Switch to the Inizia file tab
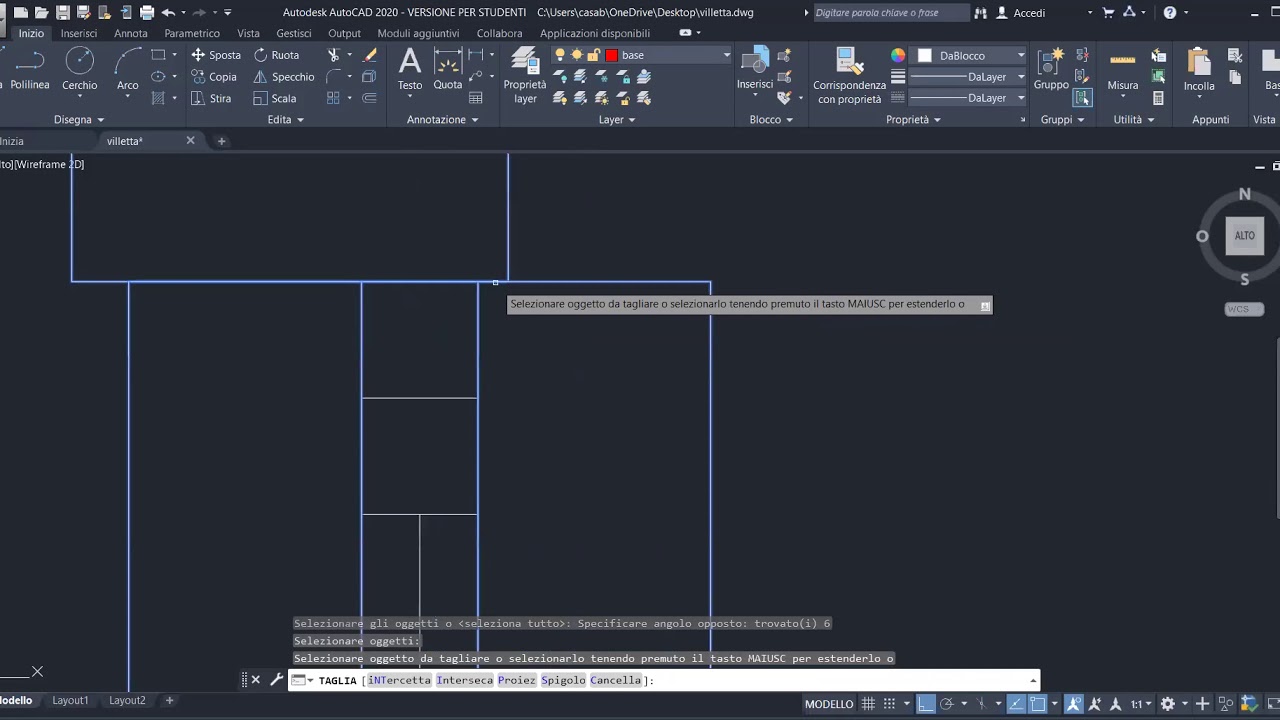Screen dimensions: 1280x720 point(12,141)
